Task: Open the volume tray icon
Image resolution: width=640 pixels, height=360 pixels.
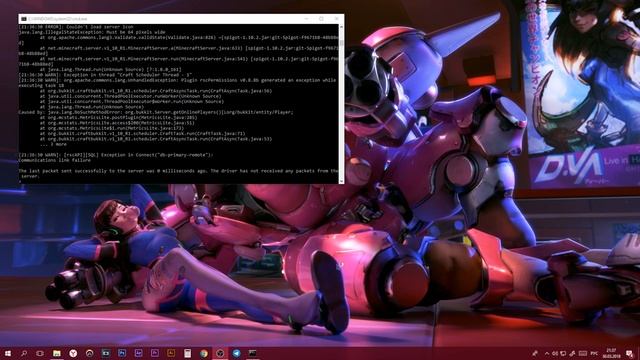Action: click(x=555, y=353)
